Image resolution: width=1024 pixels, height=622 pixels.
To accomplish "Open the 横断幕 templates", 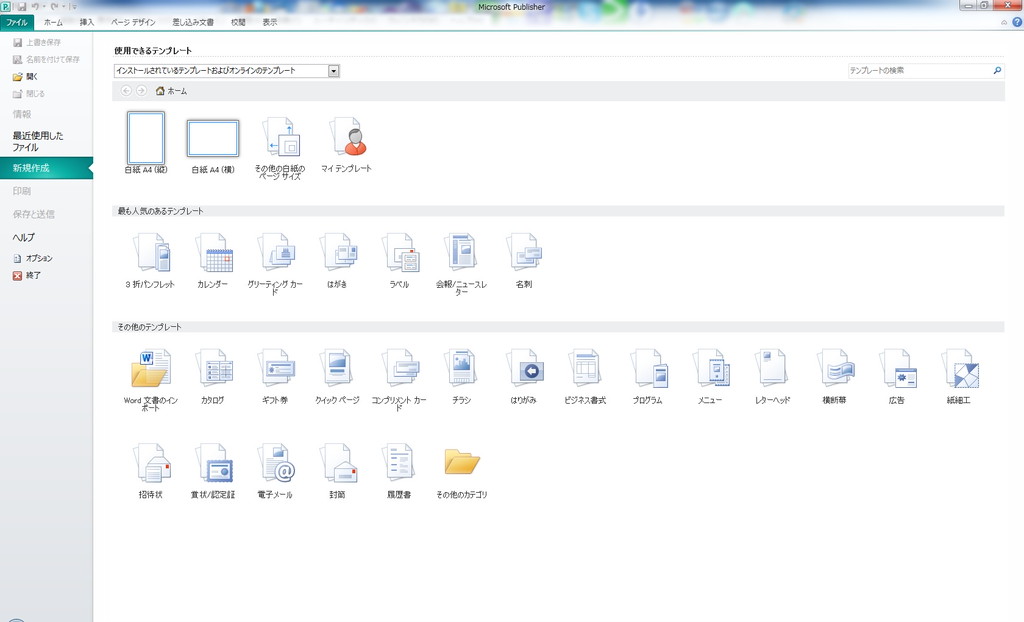I will [x=835, y=376].
